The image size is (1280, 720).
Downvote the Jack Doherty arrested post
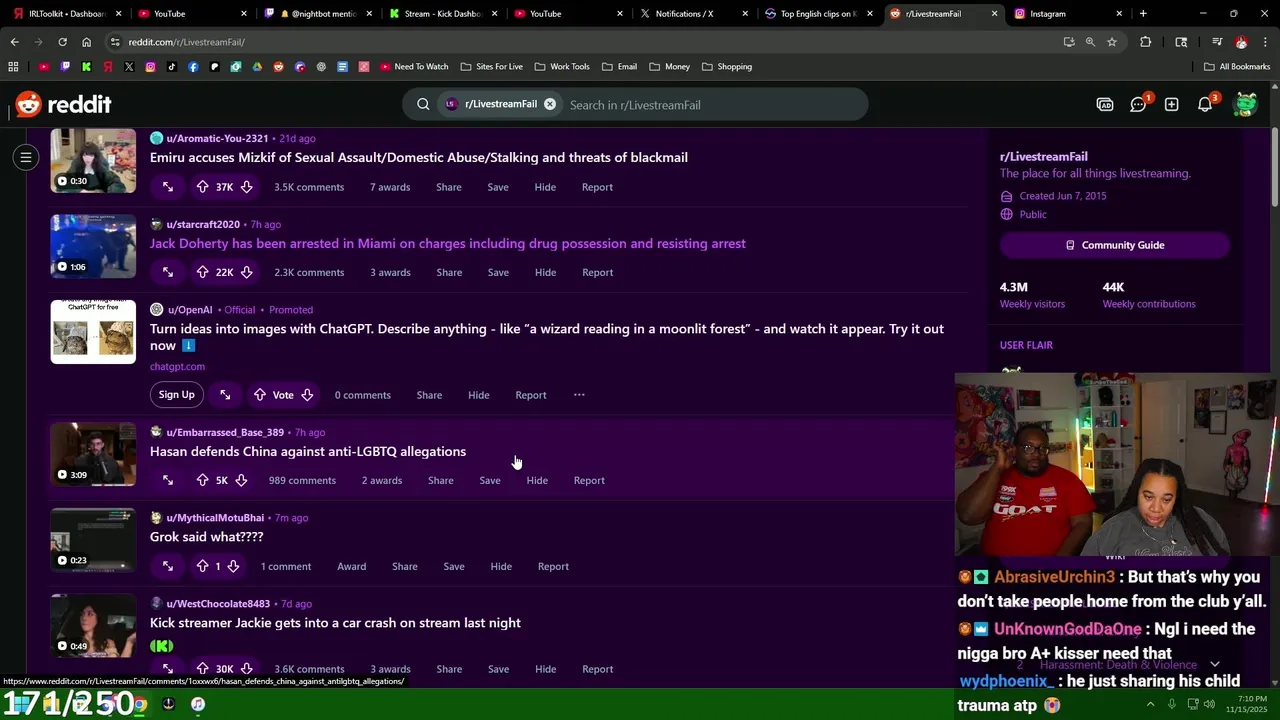pyautogui.click(x=246, y=272)
